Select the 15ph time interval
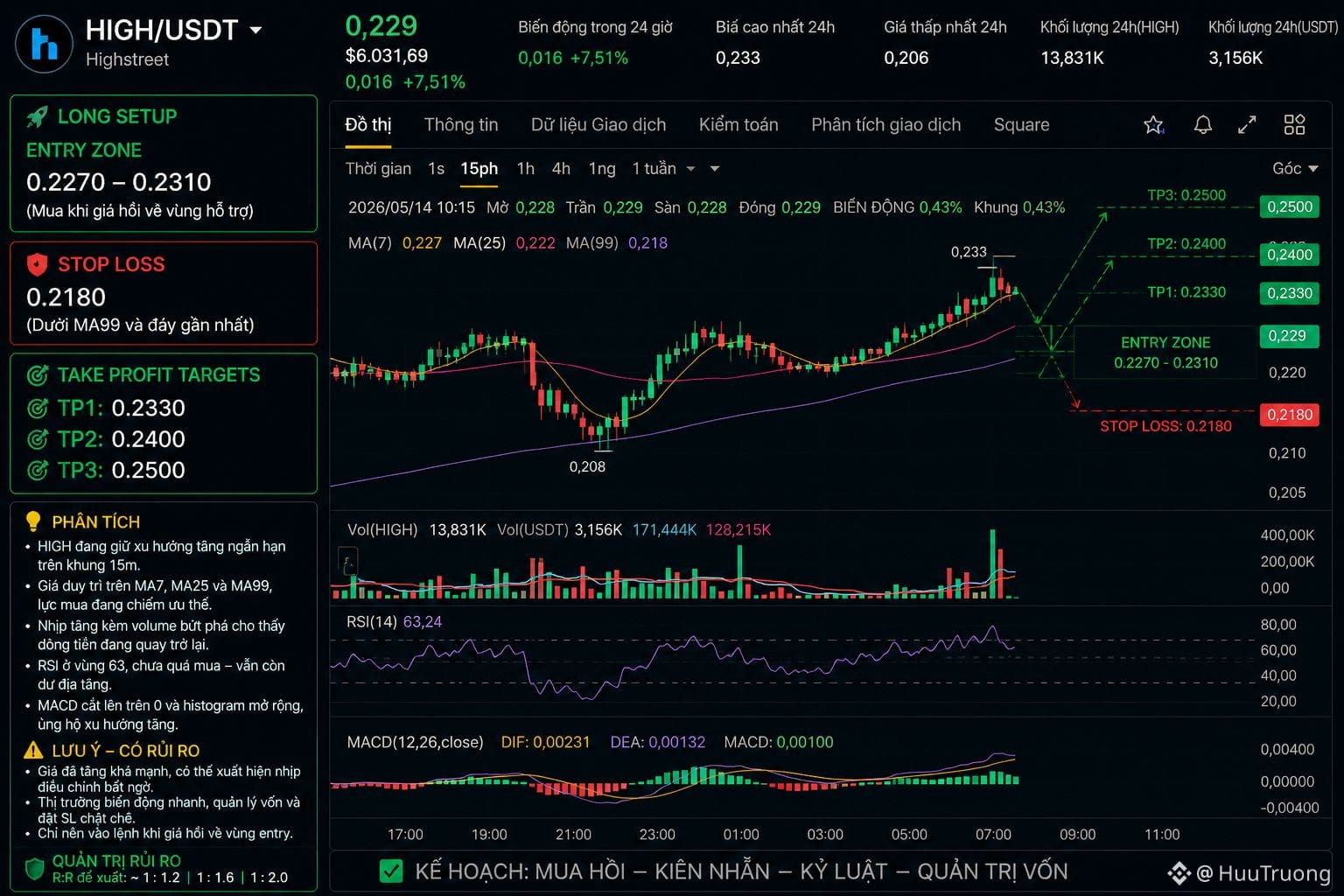This screenshot has width=1344, height=896. 479,169
